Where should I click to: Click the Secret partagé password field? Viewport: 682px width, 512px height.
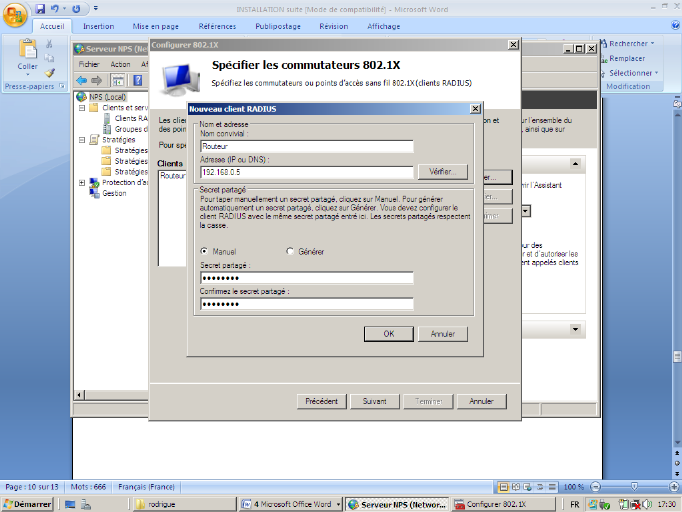[x=307, y=278]
